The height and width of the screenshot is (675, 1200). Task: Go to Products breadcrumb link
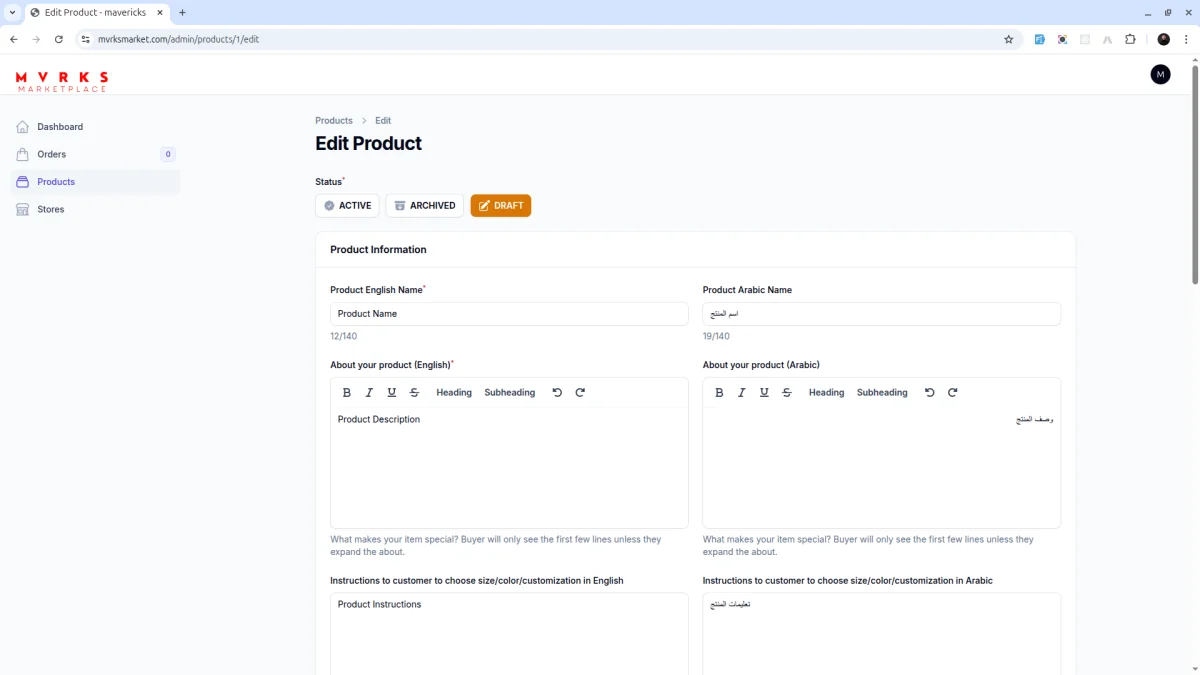click(x=334, y=121)
